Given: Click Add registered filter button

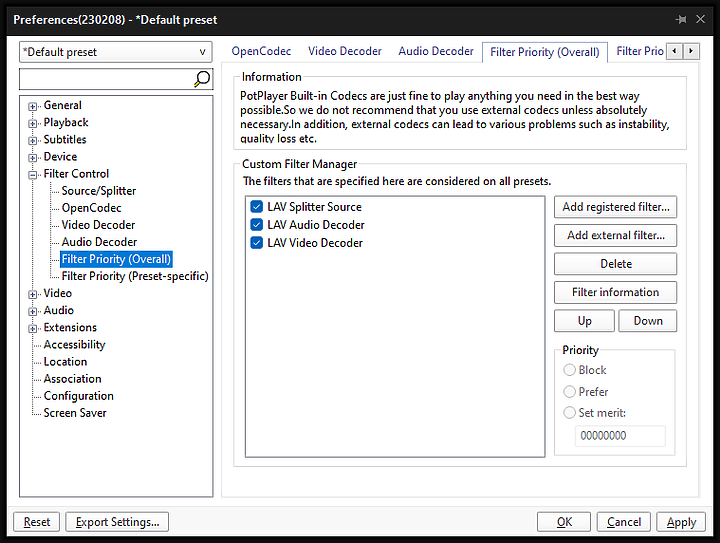Looking at the screenshot, I should 615,207.
